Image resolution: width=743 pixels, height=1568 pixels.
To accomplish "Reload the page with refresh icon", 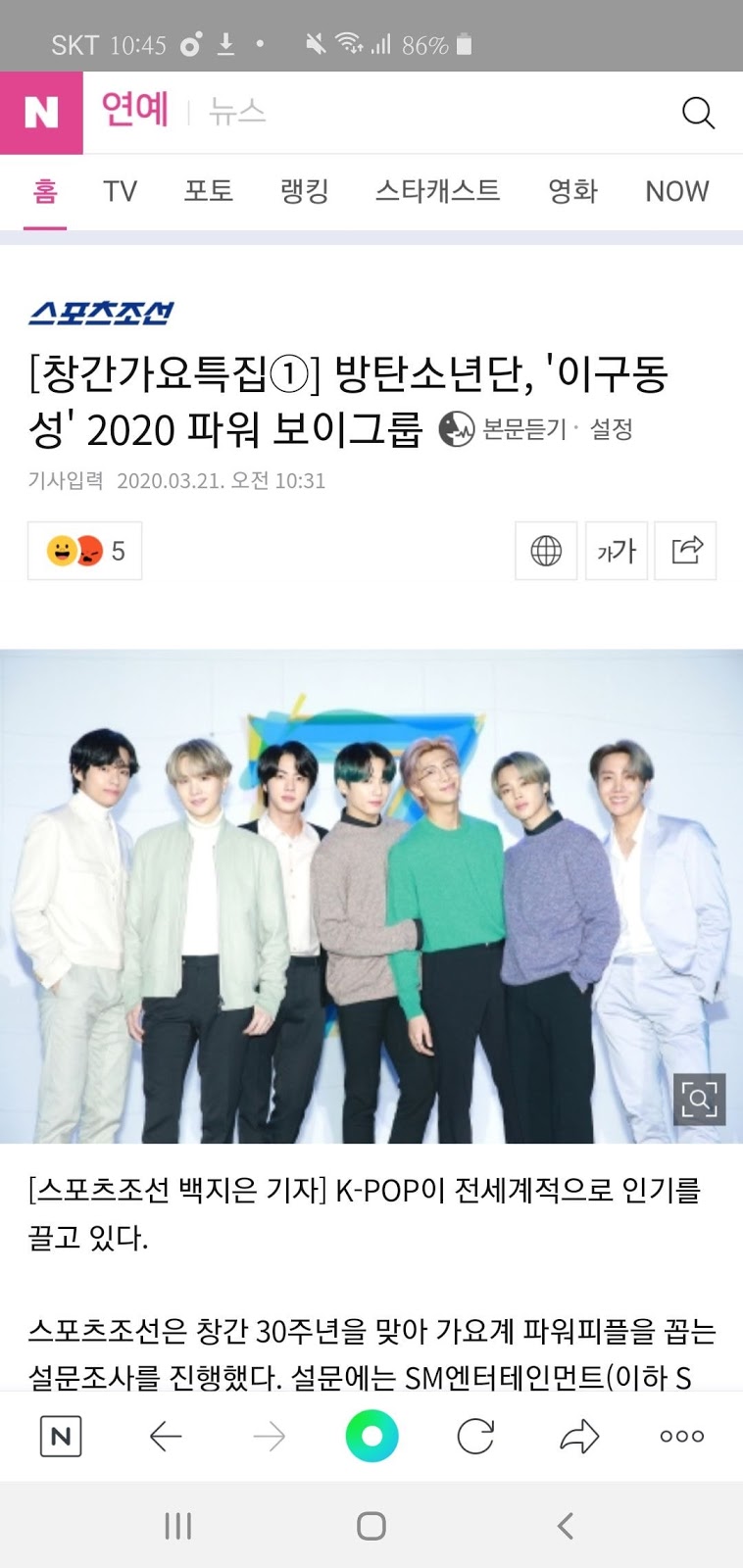I will point(475,1437).
